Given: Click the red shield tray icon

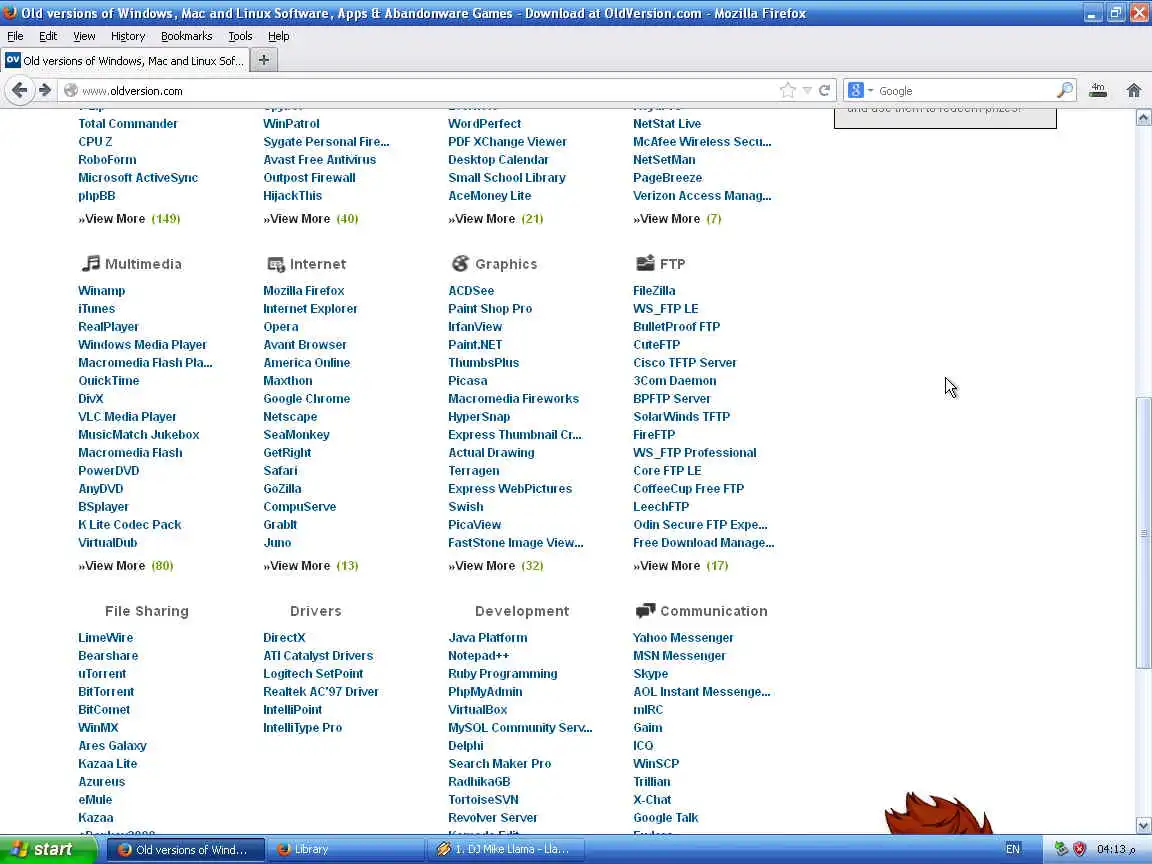Looking at the screenshot, I should [x=1079, y=849].
